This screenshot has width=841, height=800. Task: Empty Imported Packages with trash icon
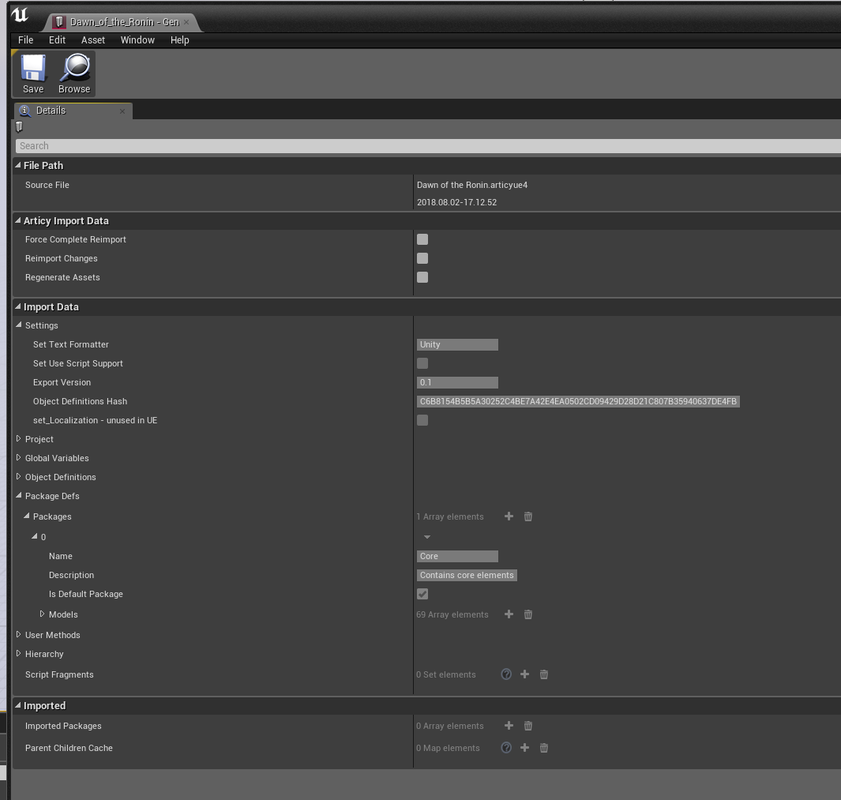coord(528,725)
